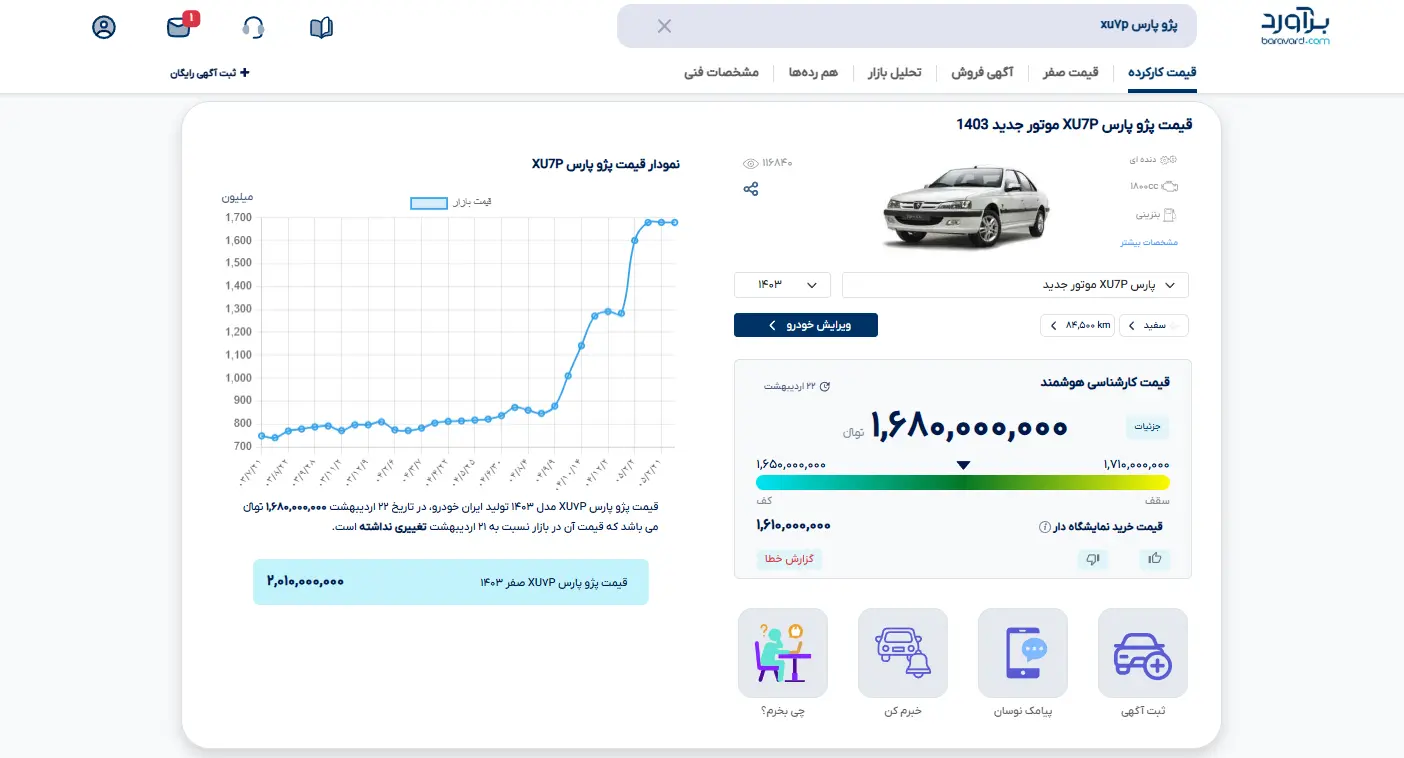Click قیمت پژو پارس XU7P صفر ۱۴۰۳ banner

coord(451,582)
